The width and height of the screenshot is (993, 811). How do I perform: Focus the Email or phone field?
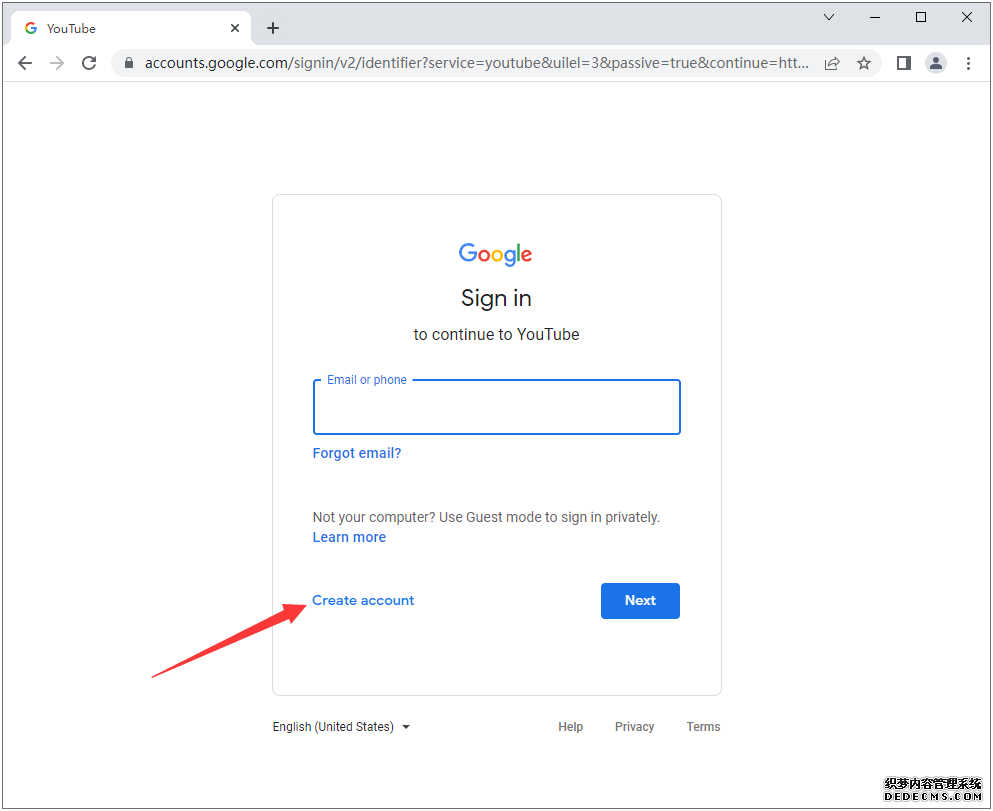coord(497,407)
